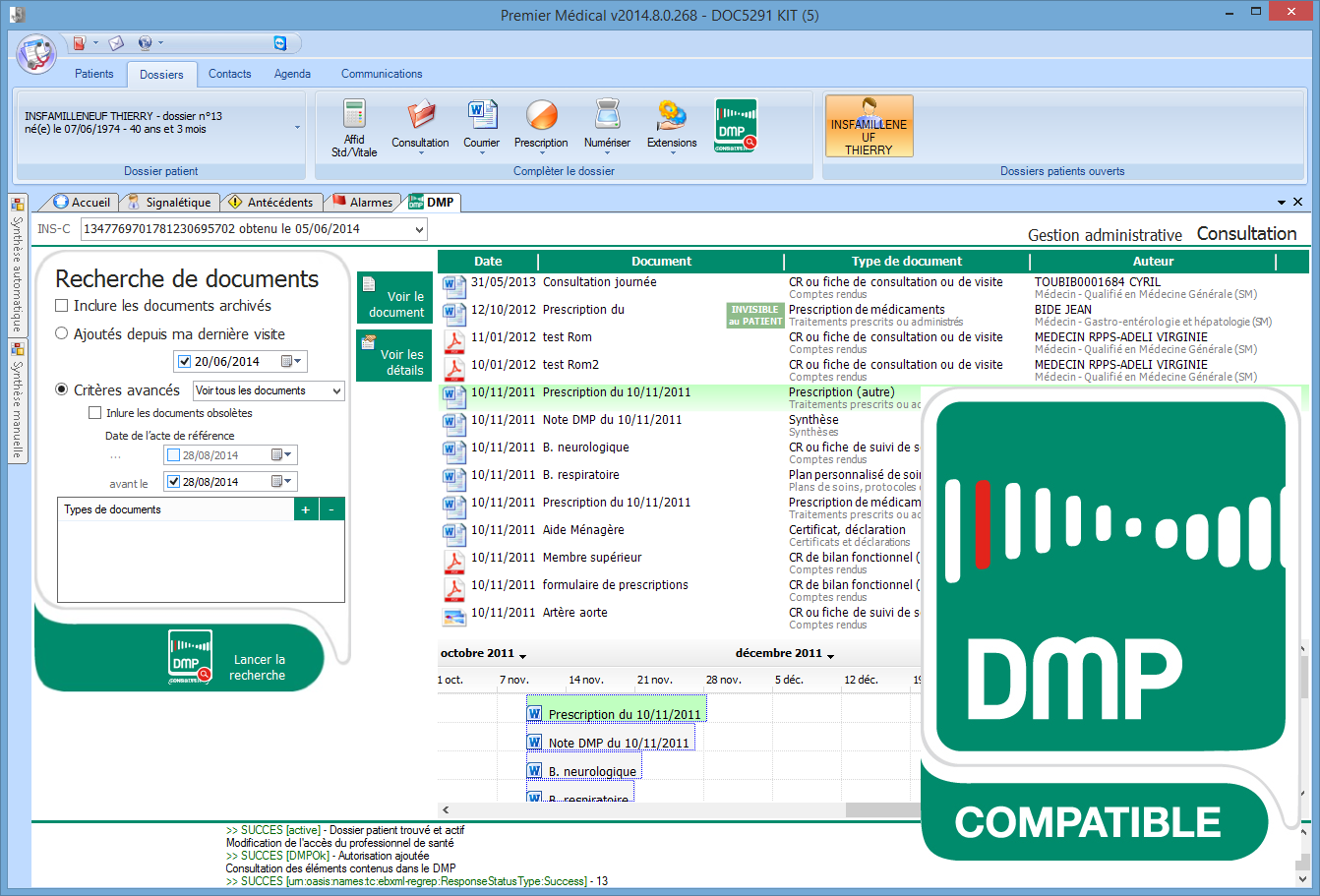The height and width of the screenshot is (896, 1320).
Task: Open Gestion administrative view
Action: (x=1105, y=235)
